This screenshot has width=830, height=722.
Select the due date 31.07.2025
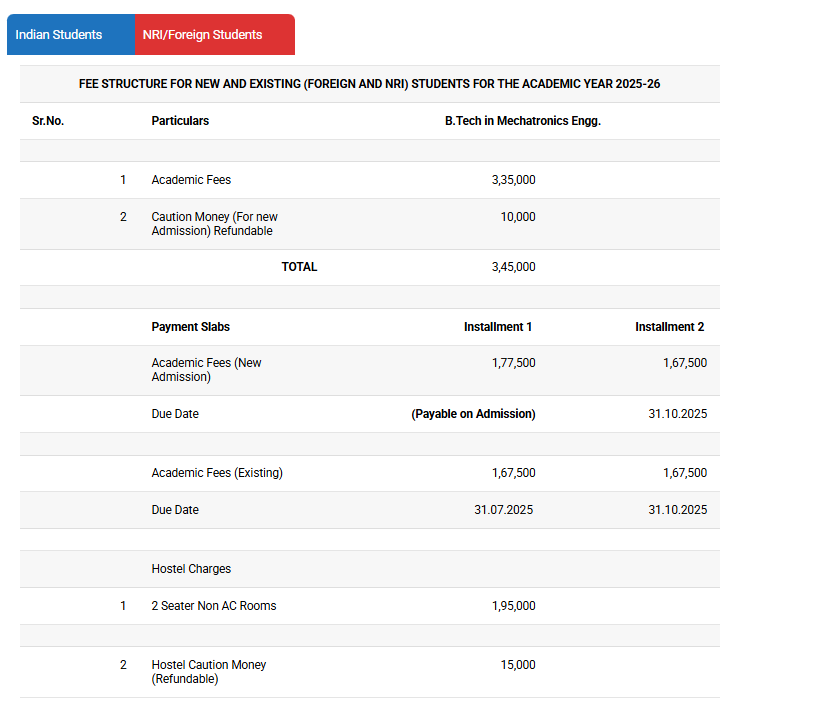coord(503,510)
